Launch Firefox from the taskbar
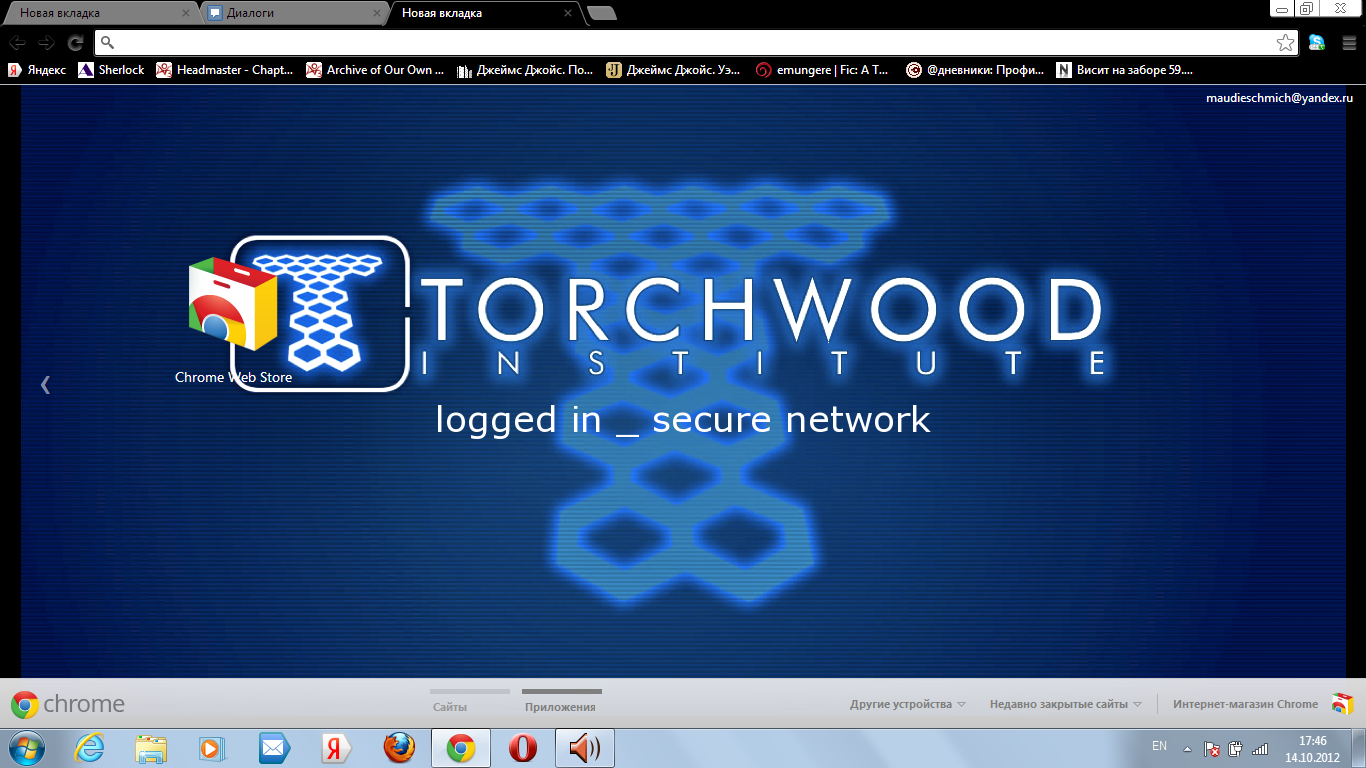The image size is (1366, 768). pos(398,748)
